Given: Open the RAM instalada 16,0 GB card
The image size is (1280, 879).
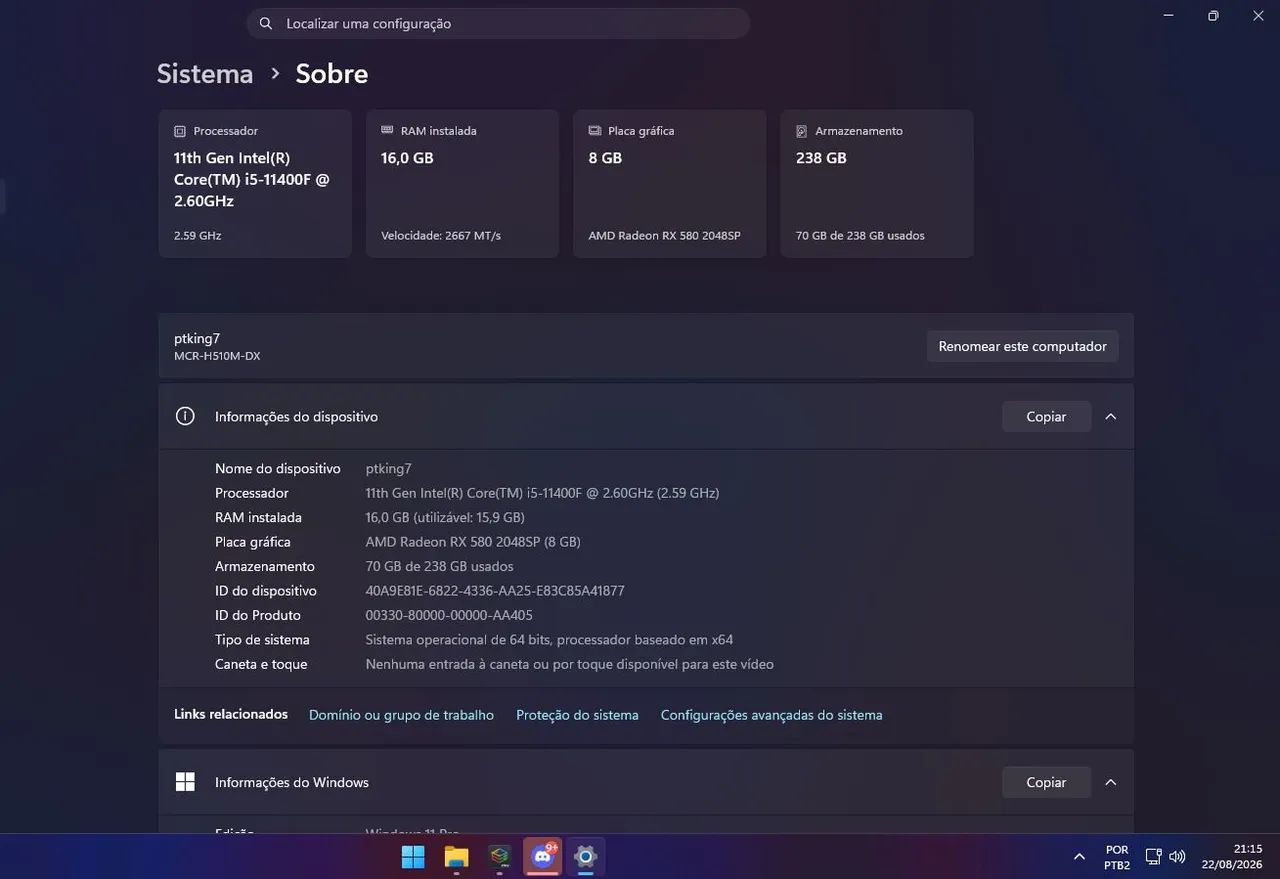Looking at the screenshot, I should pos(462,184).
